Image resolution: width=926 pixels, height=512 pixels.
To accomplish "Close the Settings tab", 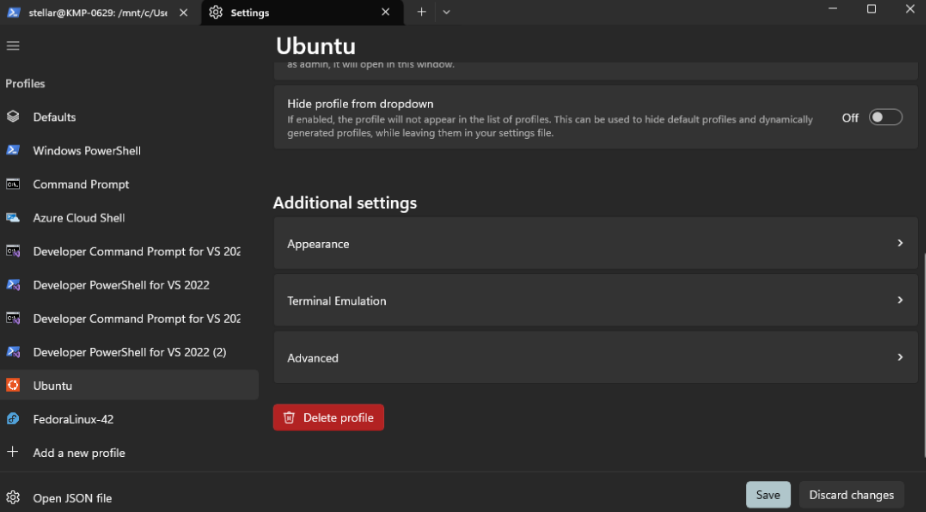I will tap(385, 12).
